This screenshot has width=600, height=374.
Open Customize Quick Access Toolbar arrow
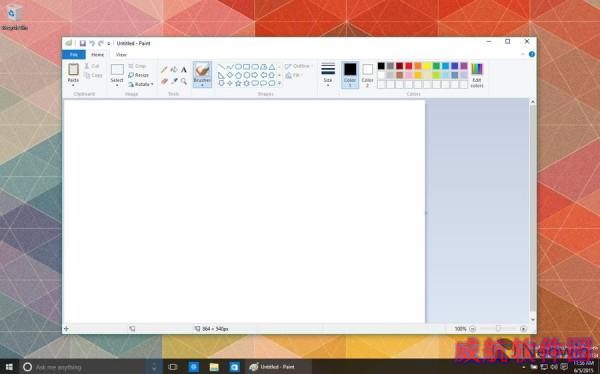[109, 44]
